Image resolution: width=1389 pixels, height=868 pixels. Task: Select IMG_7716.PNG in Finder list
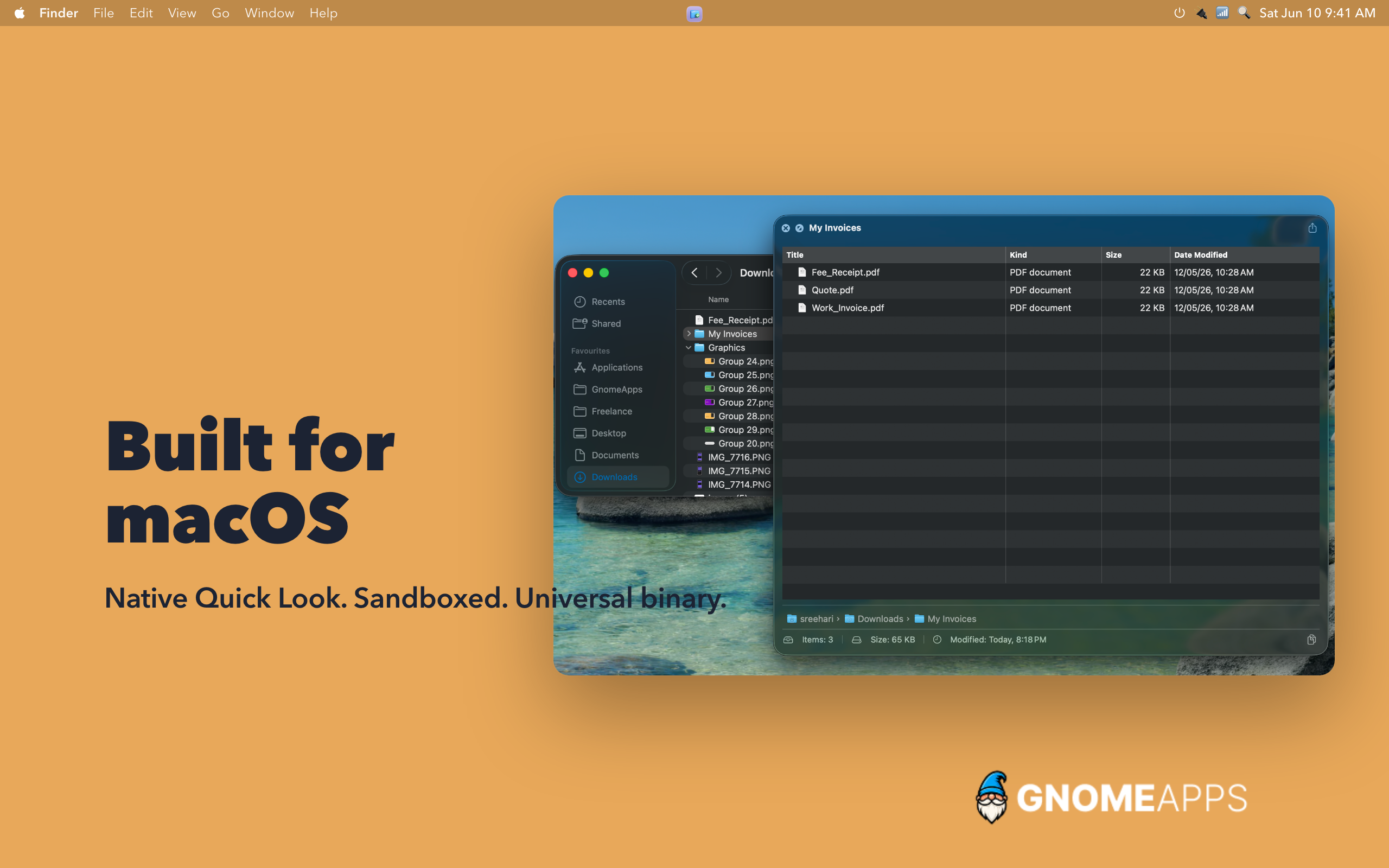coord(729,457)
